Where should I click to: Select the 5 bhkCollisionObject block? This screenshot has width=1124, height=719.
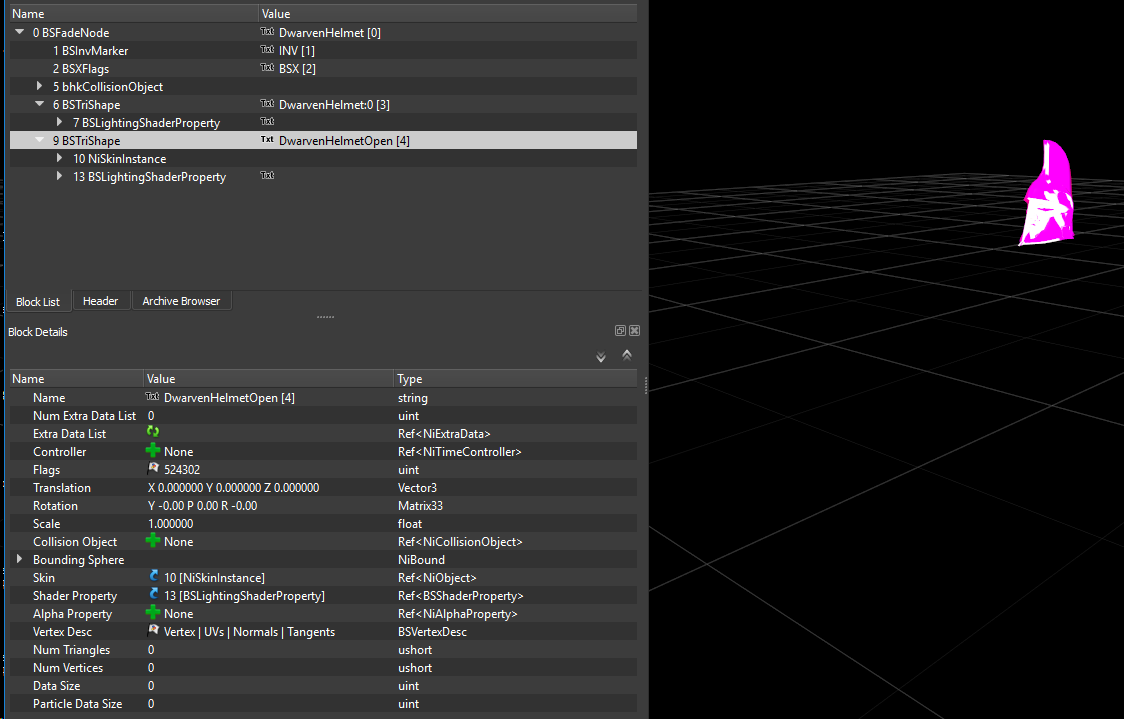tap(108, 87)
